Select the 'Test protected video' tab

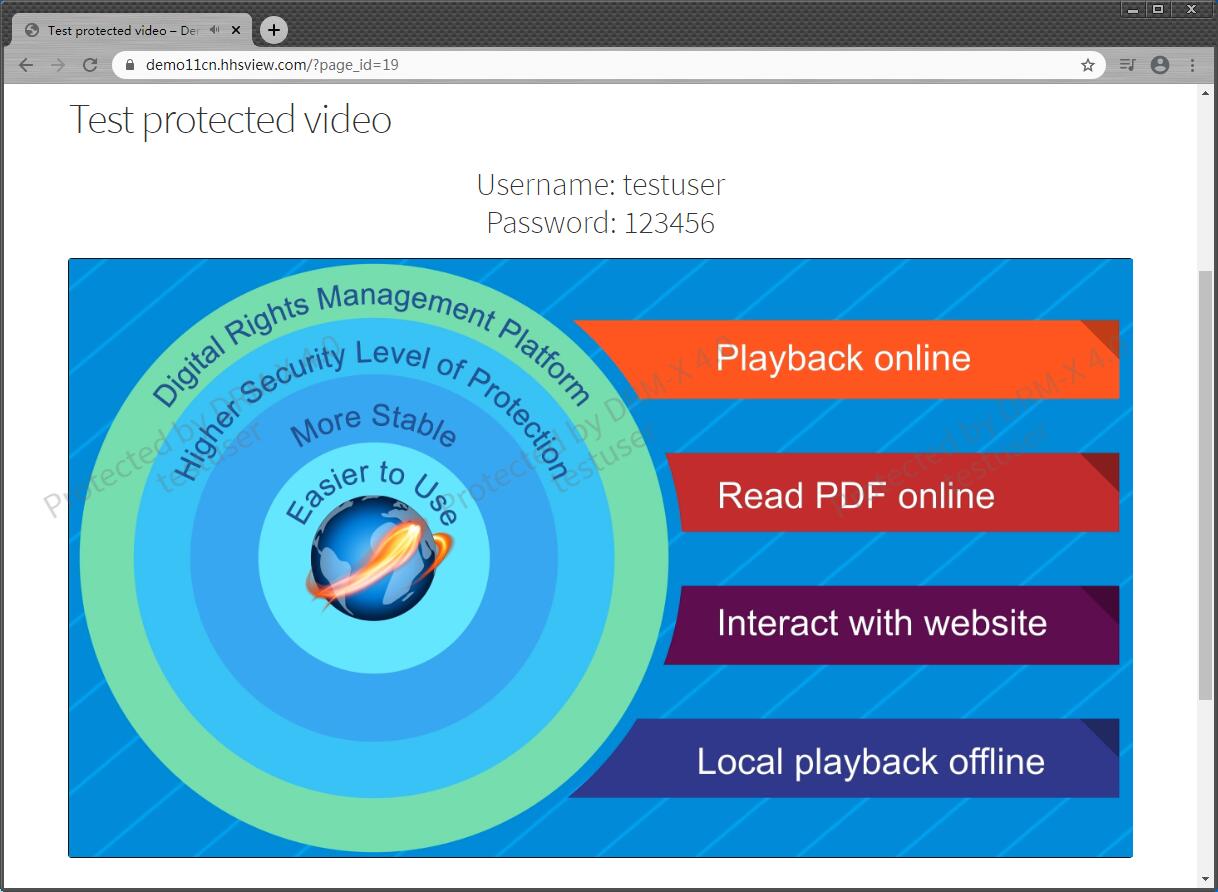pyautogui.click(x=120, y=30)
